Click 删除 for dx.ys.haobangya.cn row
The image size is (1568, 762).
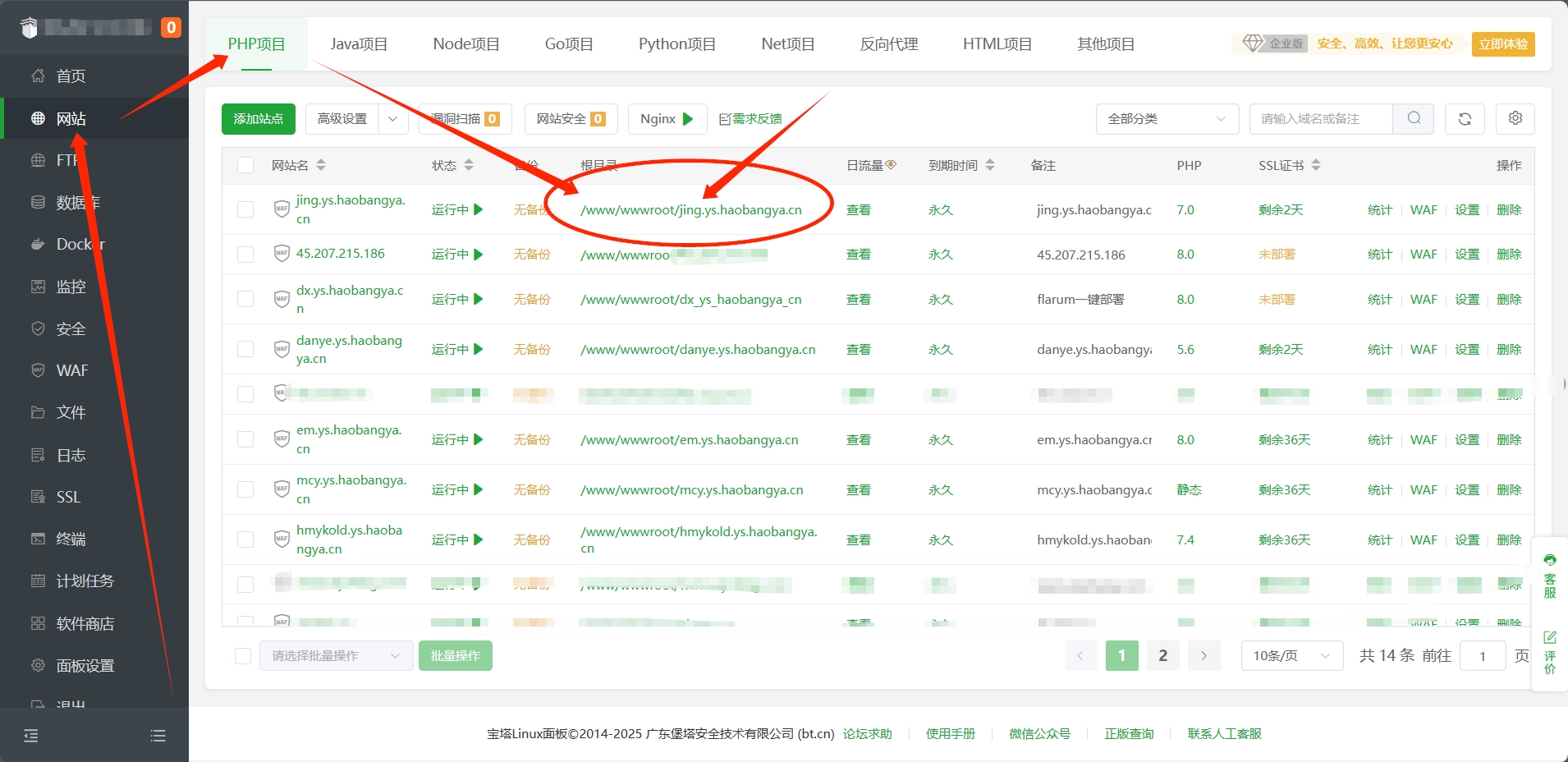(1509, 299)
